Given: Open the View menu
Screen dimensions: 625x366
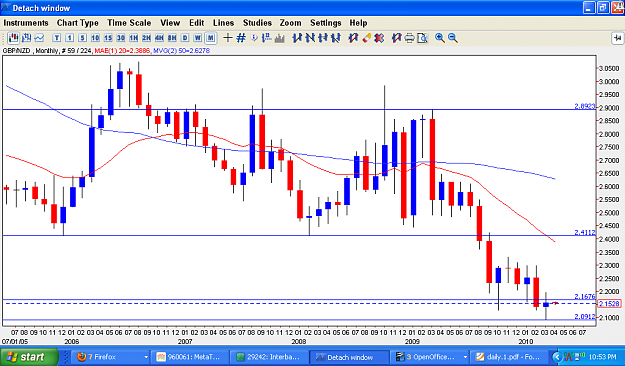Looking at the screenshot, I should pos(170,23).
